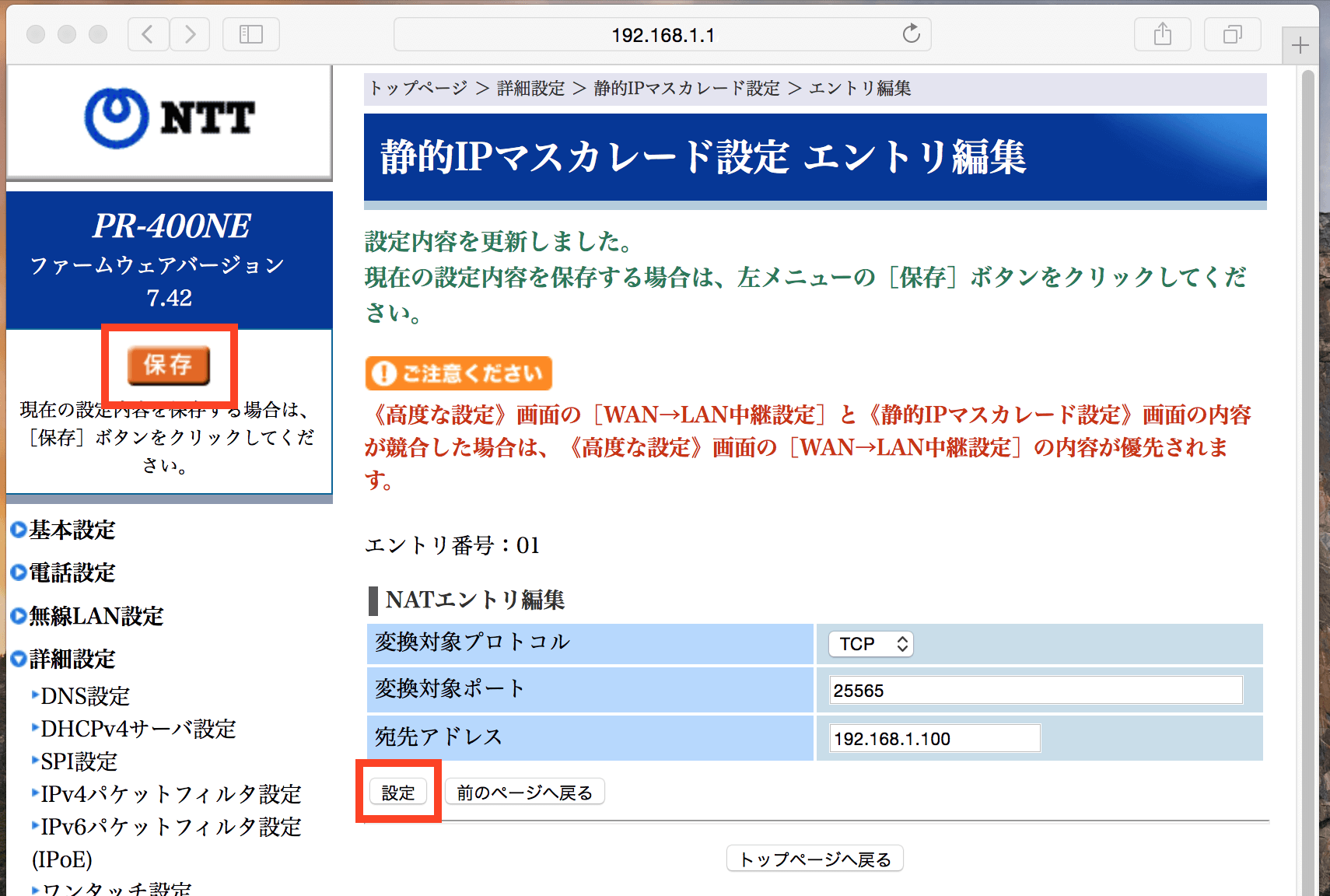Open the DNS設定 submenu item
This screenshot has width=1330, height=896.
(86, 696)
